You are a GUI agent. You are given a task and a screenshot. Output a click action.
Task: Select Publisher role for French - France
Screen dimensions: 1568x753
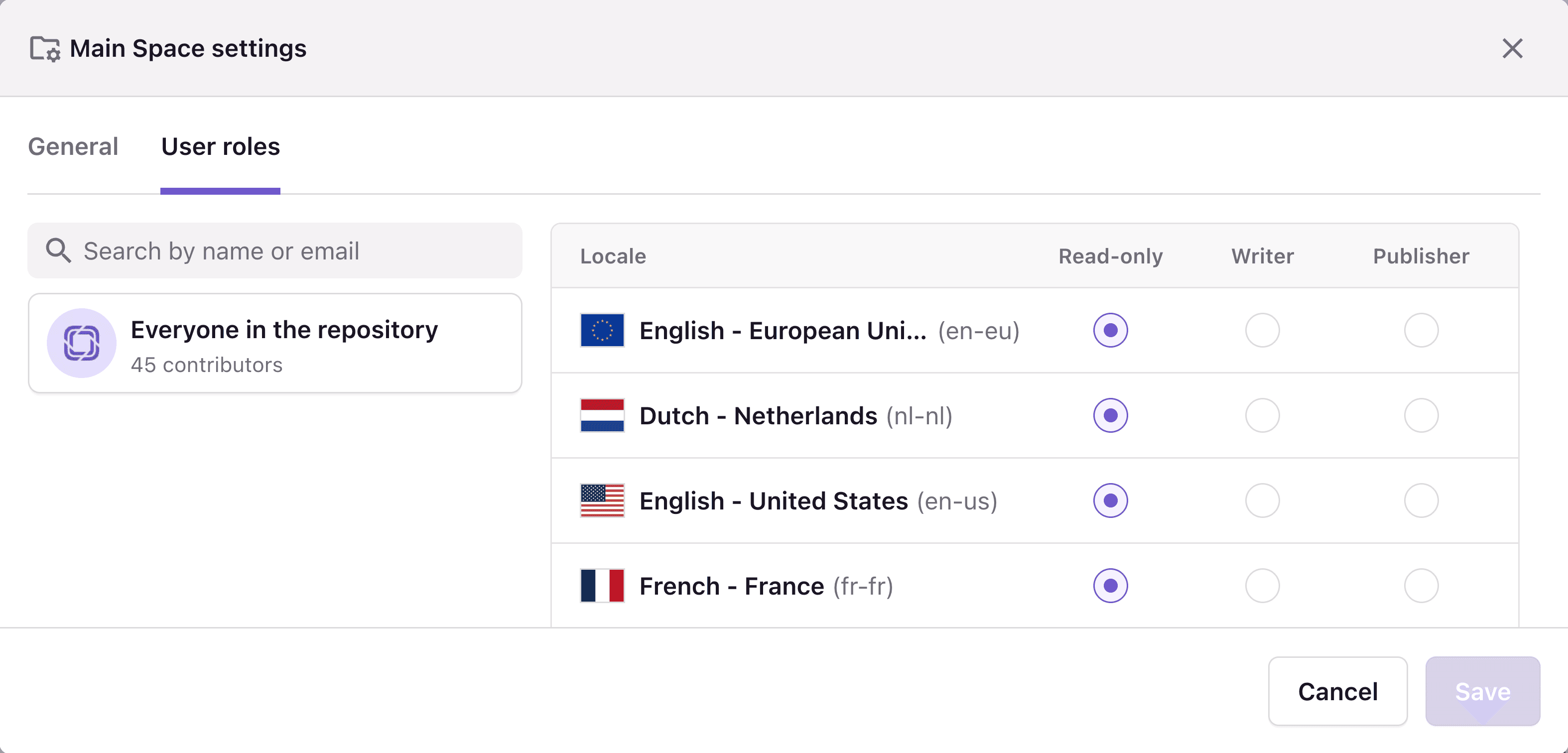(x=1421, y=586)
